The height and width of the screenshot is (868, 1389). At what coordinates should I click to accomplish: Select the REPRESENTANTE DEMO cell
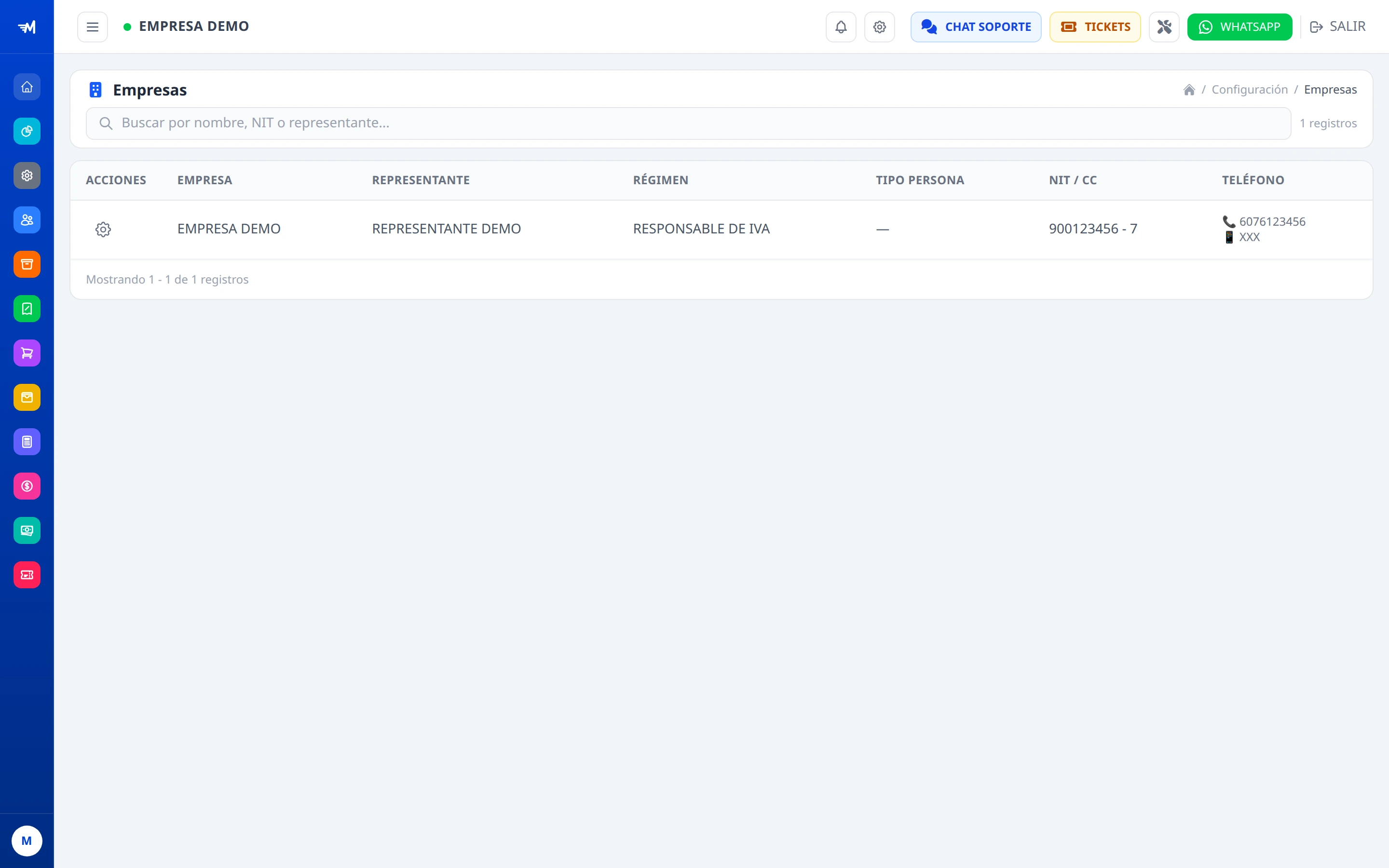(447, 229)
